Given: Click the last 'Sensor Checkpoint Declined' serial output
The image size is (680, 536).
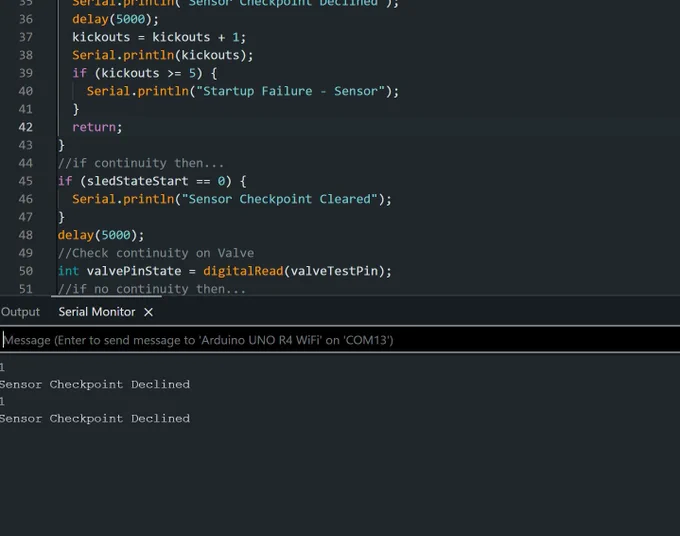Looking at the screenshot, I should point(95,418).
